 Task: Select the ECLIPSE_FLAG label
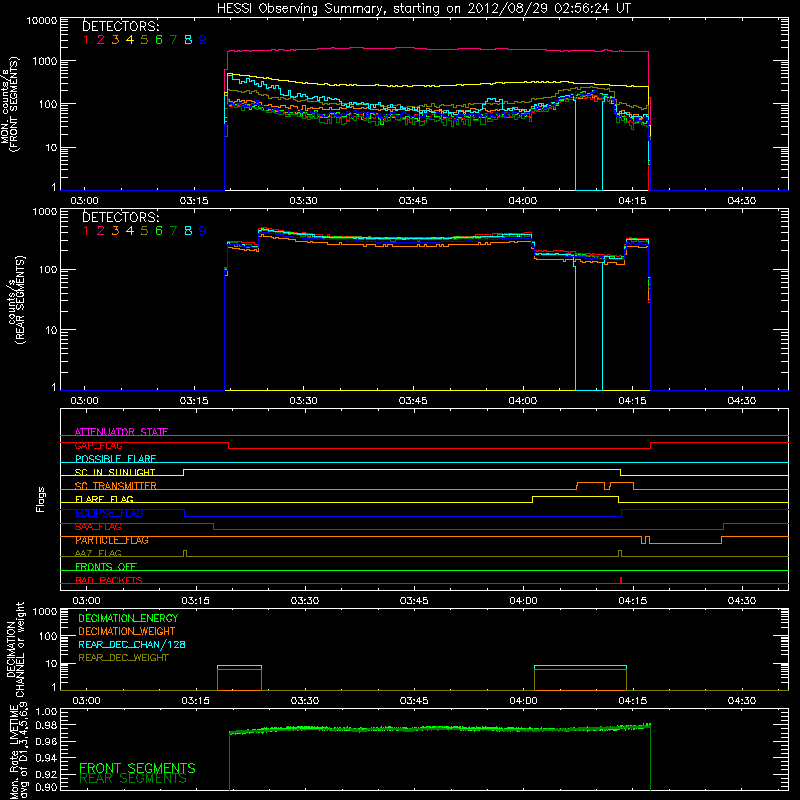pos(109,513)
